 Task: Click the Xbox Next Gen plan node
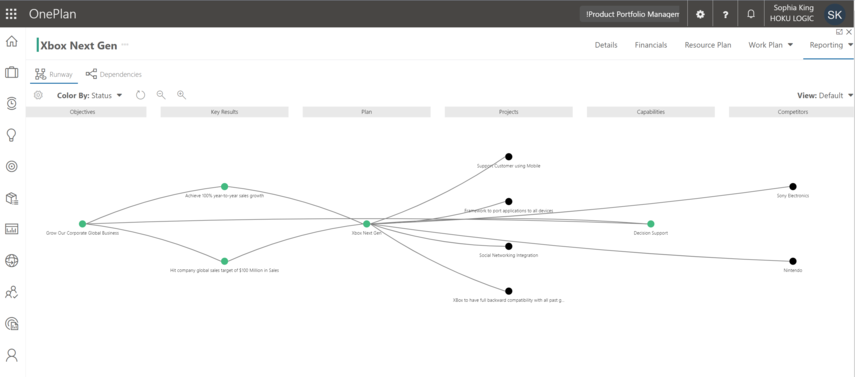tap(366, 224)
